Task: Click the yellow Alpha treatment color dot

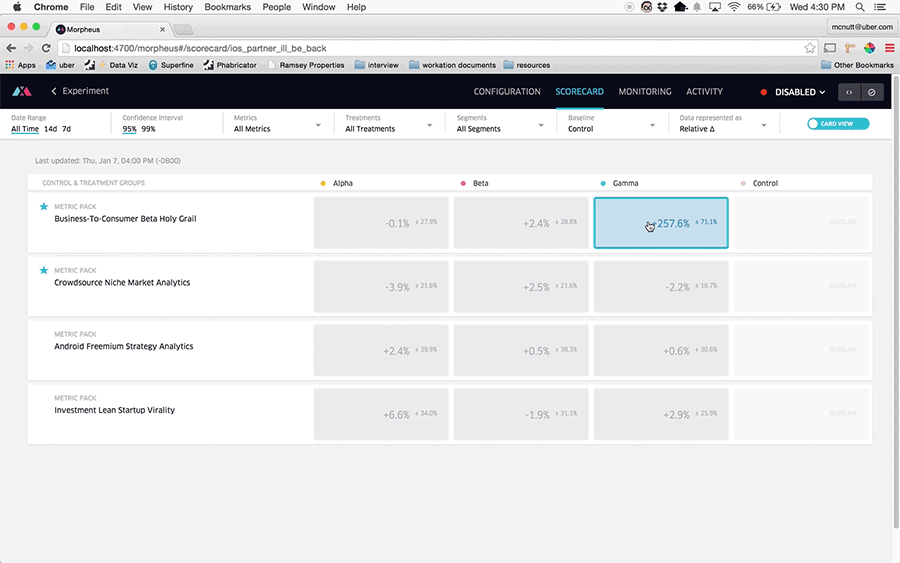Action: tap(323, 184)
